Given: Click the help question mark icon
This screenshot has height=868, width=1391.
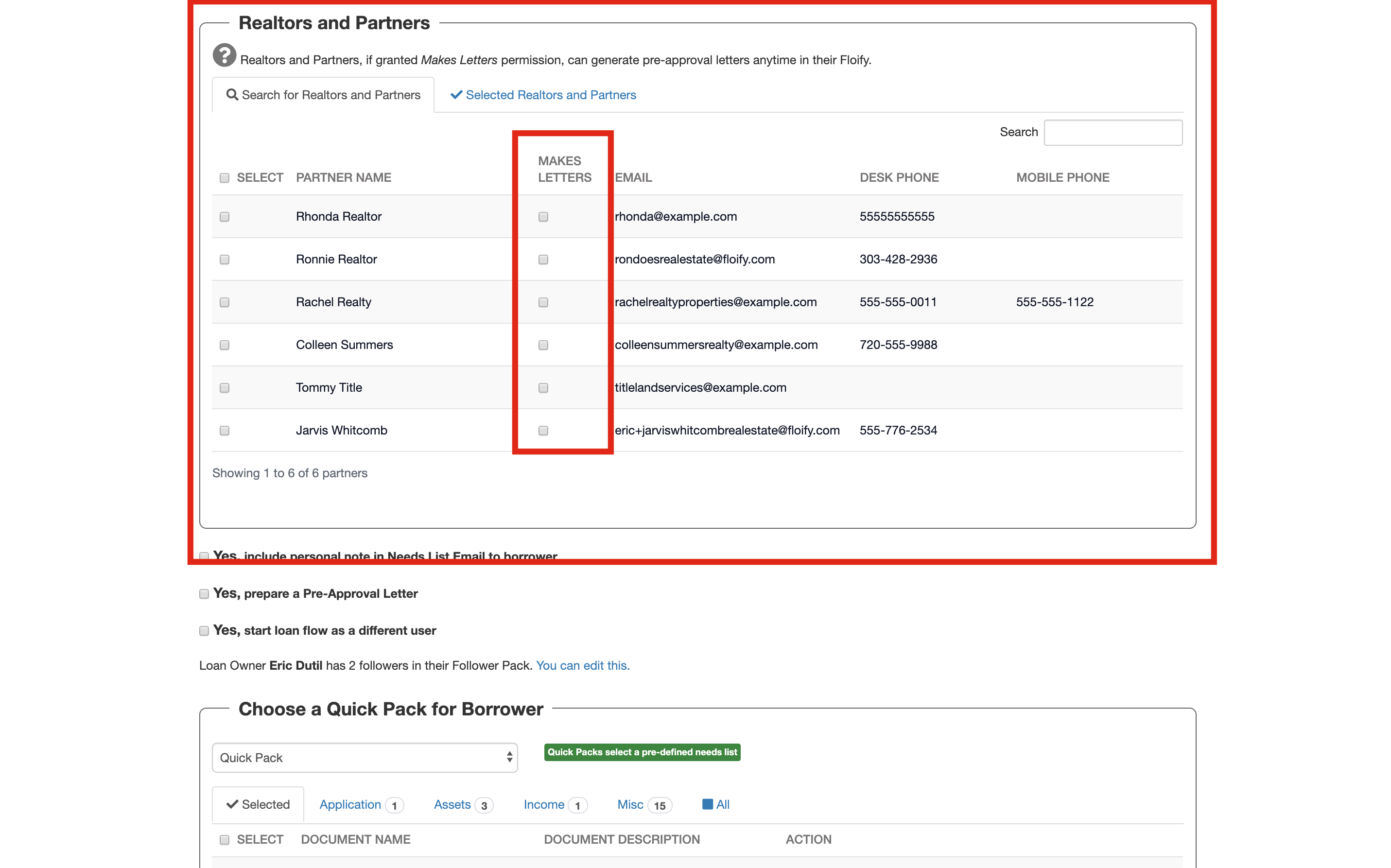Looking at the screenshot, I should [224, 55].
